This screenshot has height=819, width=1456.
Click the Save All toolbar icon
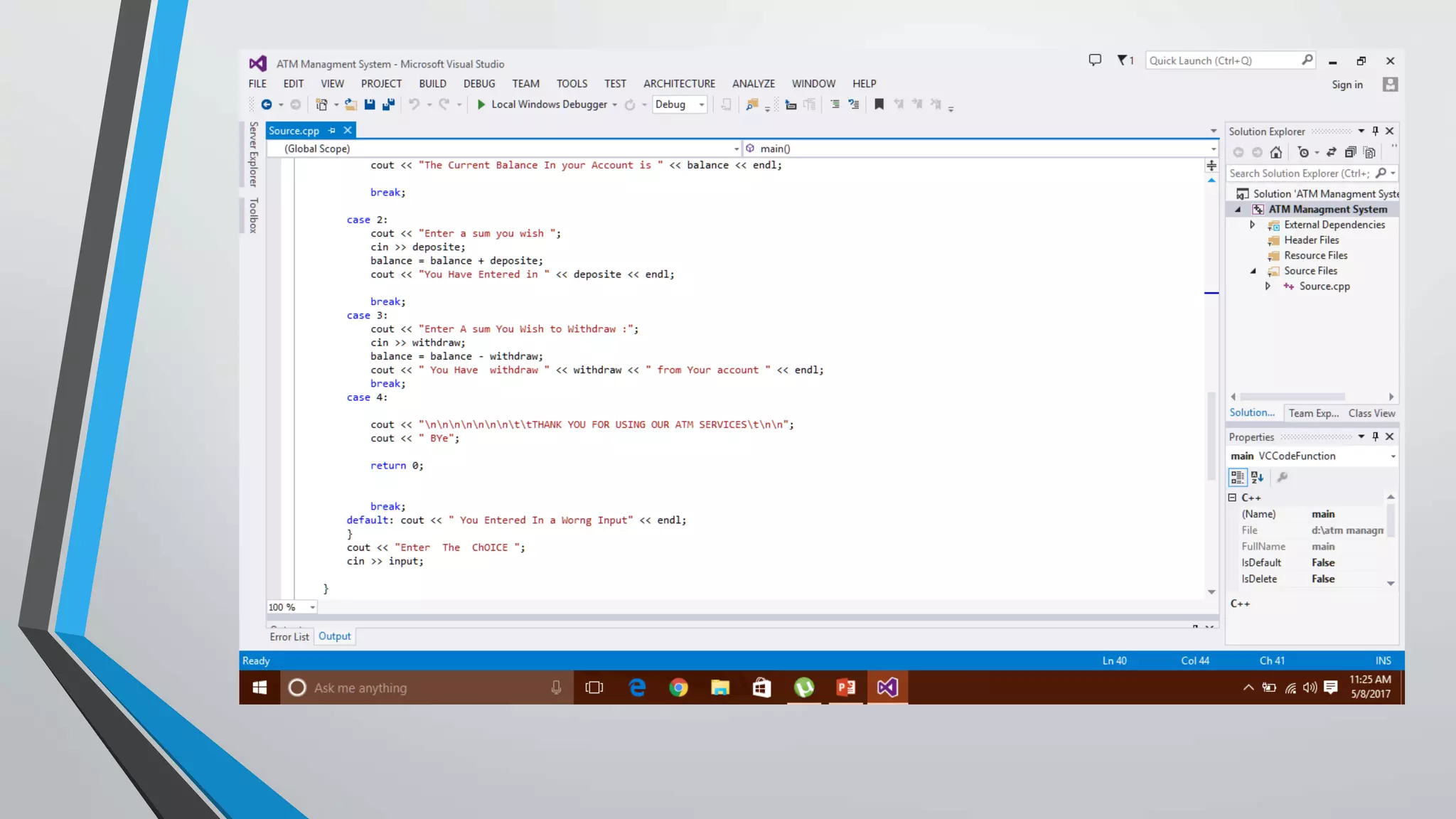pos(388,105)
